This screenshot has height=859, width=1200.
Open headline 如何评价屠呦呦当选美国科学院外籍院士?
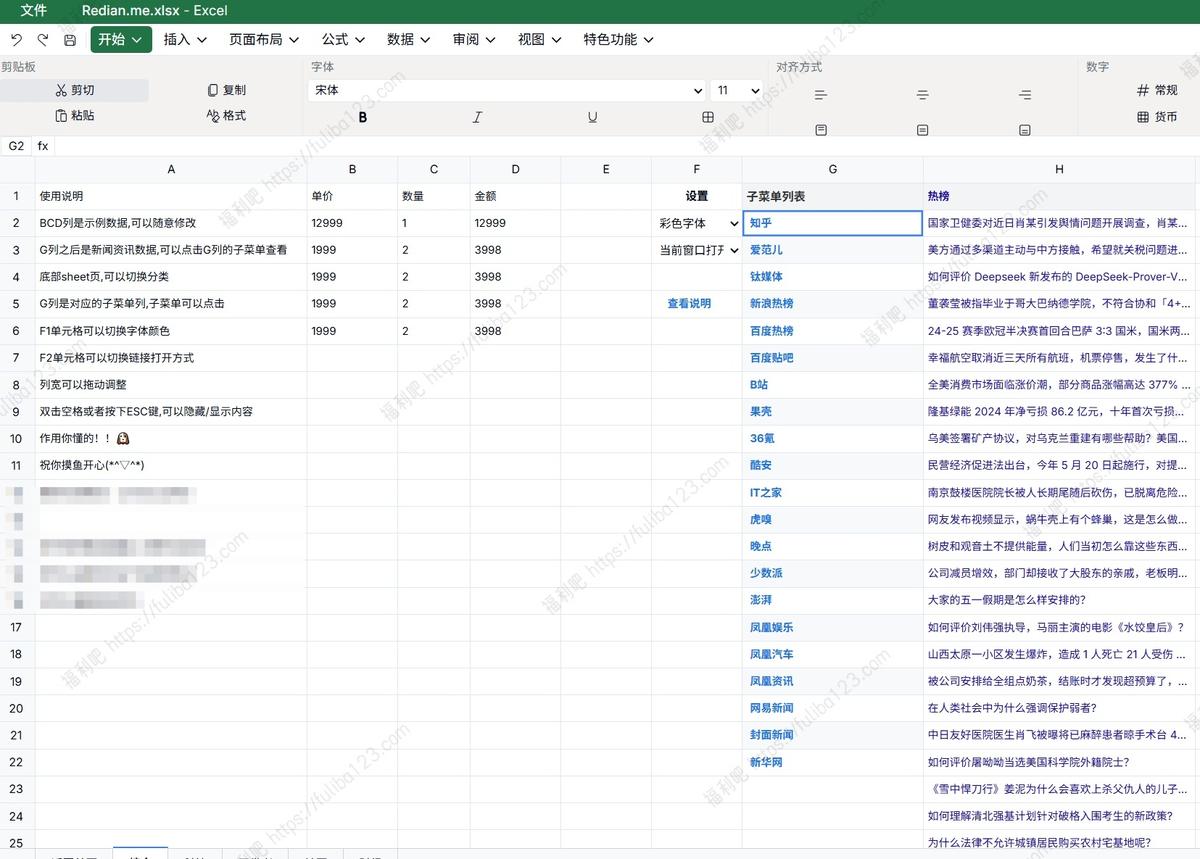pos(1030,762)
